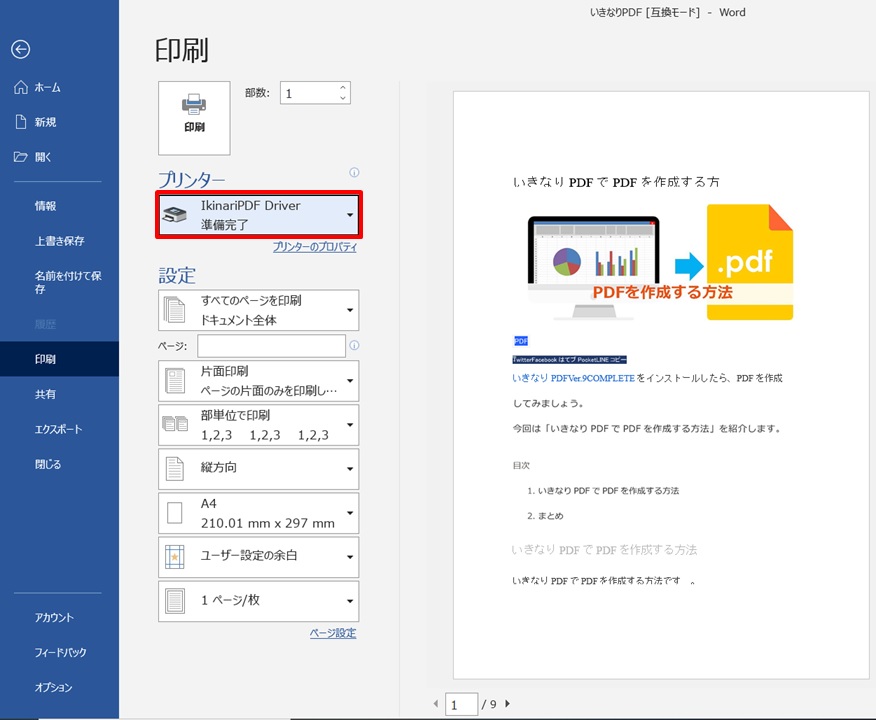
Task: Click the いきなり PDFVer.9COMPLETE link in preview
Action: click(x=574, y=378)
